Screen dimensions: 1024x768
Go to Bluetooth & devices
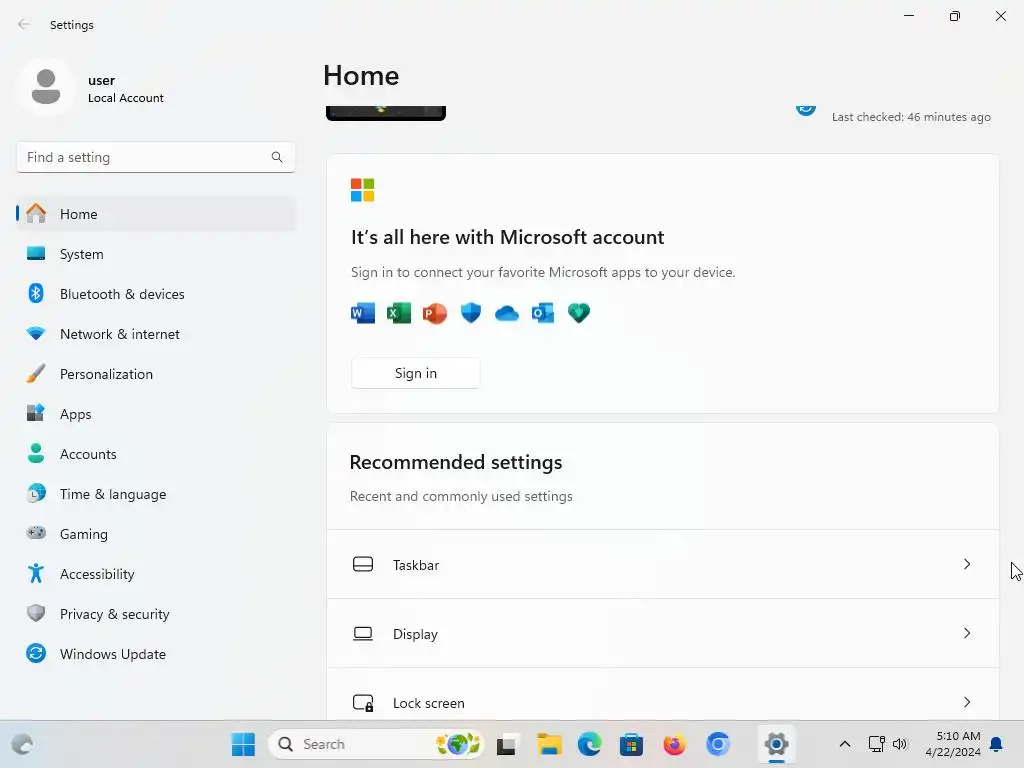(156, 294)
